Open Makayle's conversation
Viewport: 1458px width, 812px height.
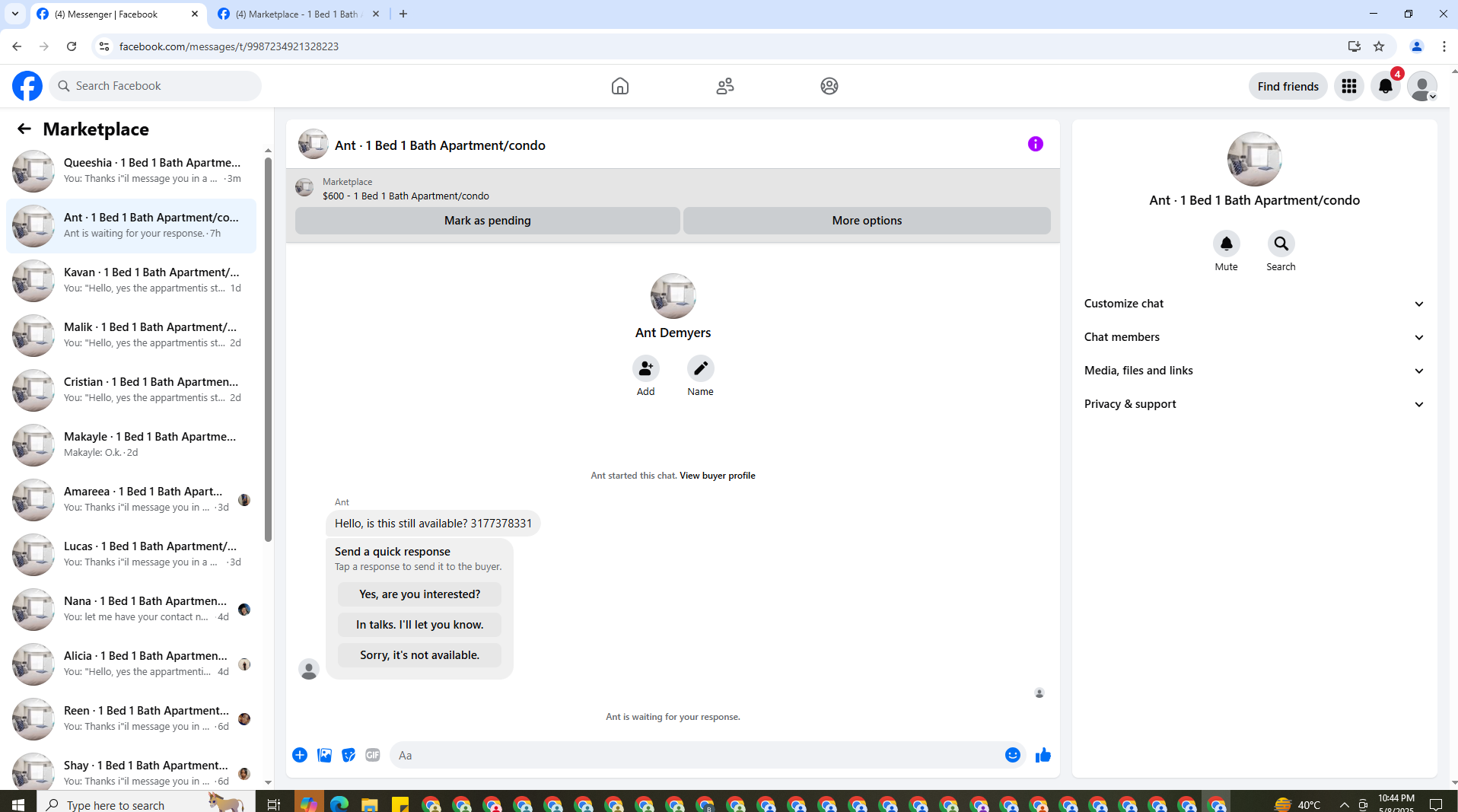[x=132, y=444]
